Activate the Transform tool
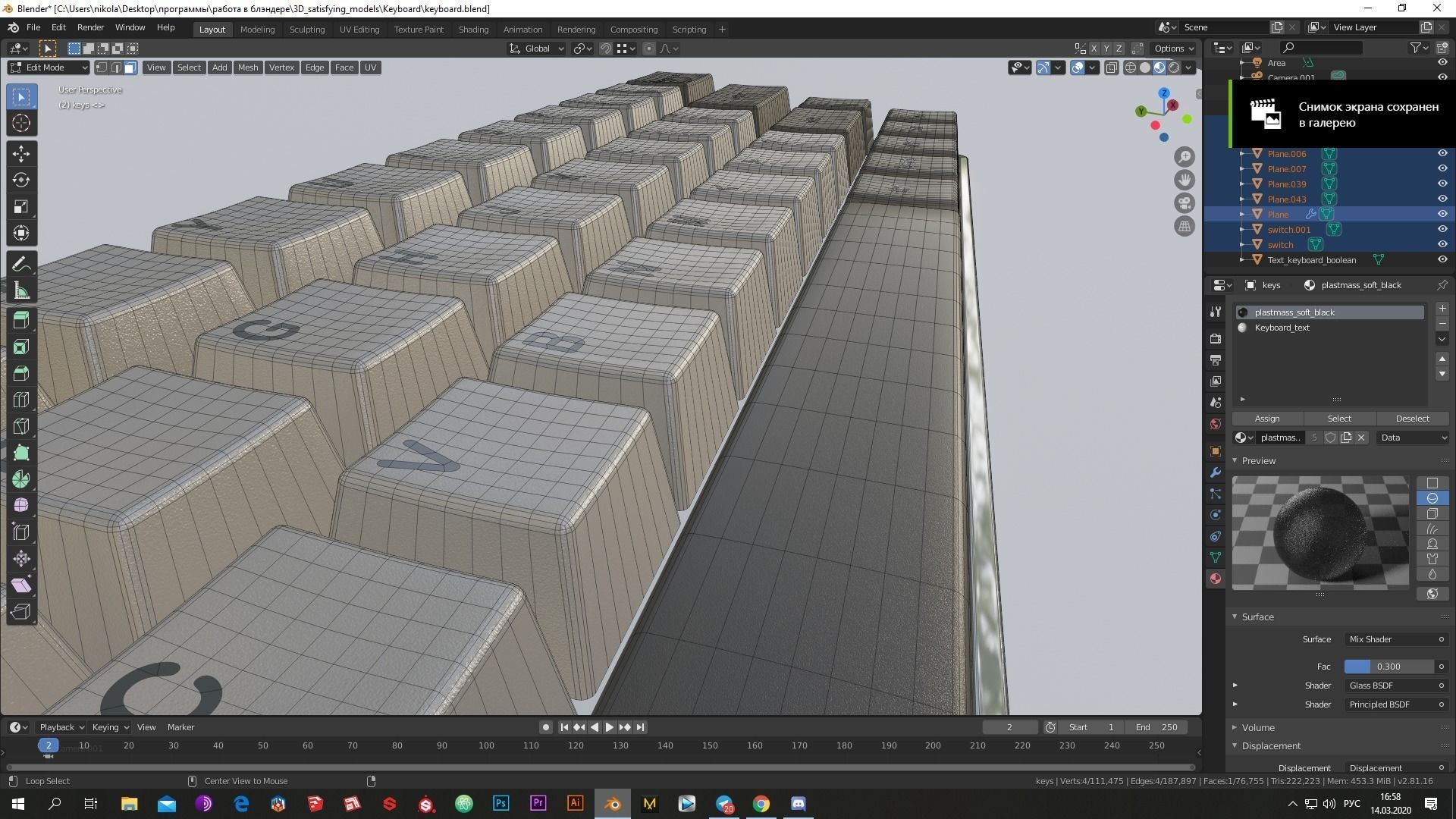Image resolution: width=1456 pixels, height=819 pixels. pos(21,233)
